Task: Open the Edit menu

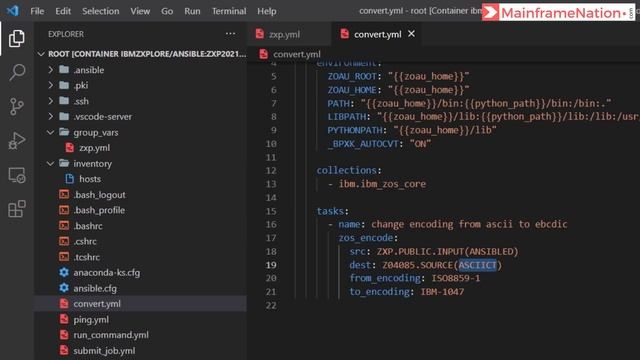Action: (63, 11)
